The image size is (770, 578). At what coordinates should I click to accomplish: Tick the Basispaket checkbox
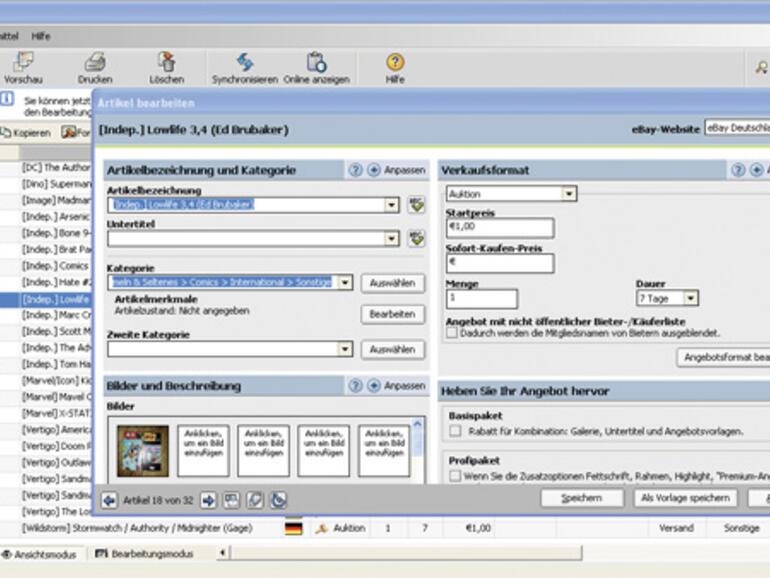455,431
